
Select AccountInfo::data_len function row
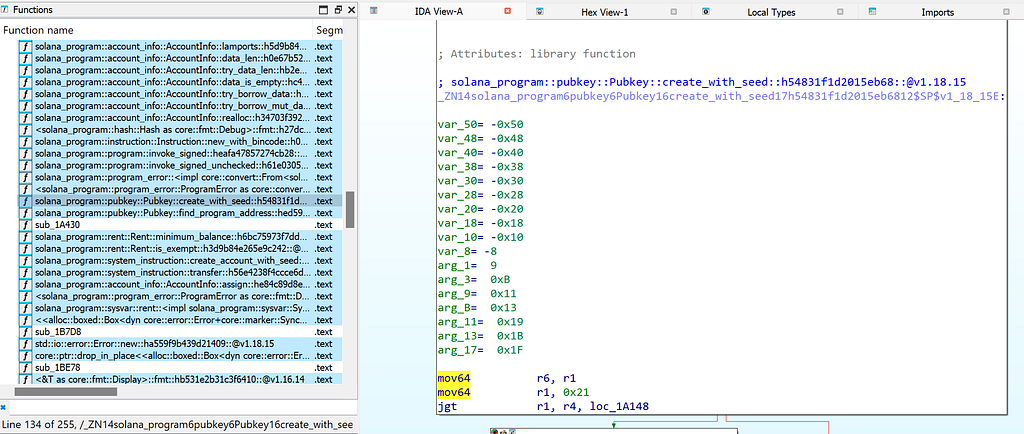[180, 58]
